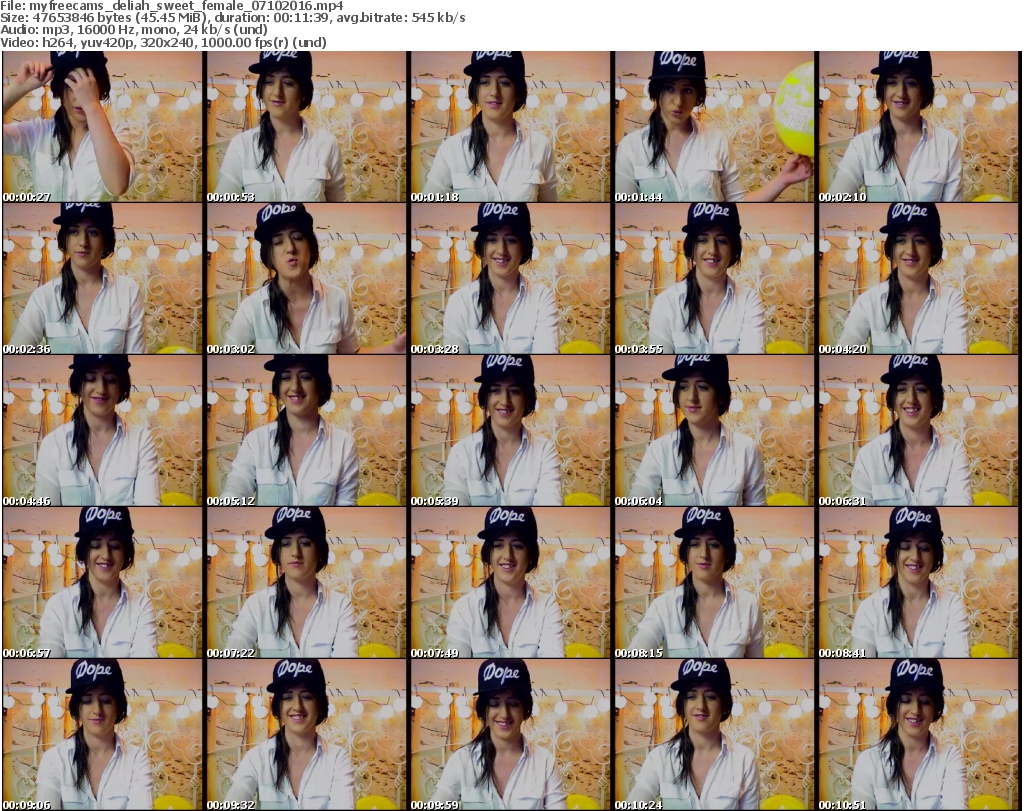Click the frame at 00:09:59
The image size is (1024, 811).
[510, 735]
